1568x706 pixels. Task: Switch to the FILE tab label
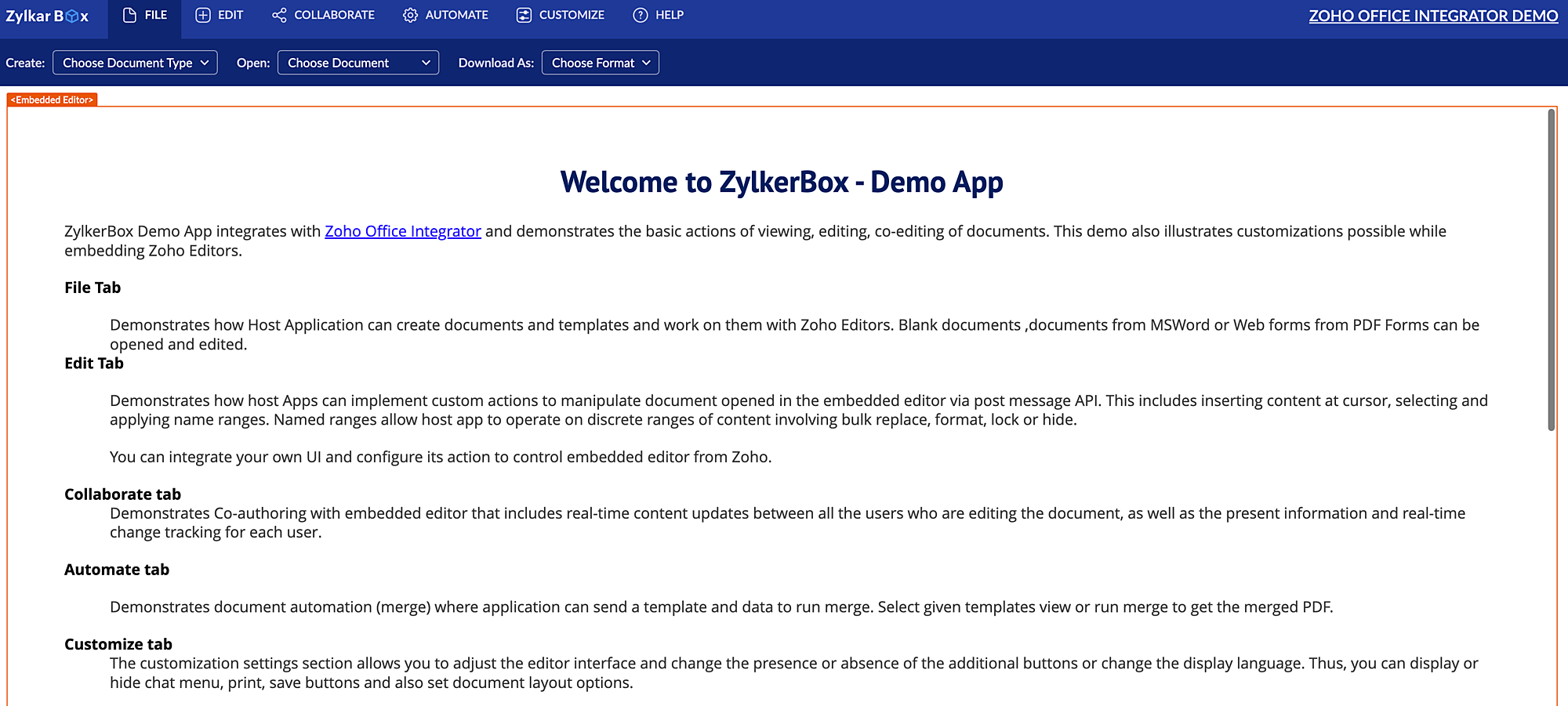[x=156, y=15]
